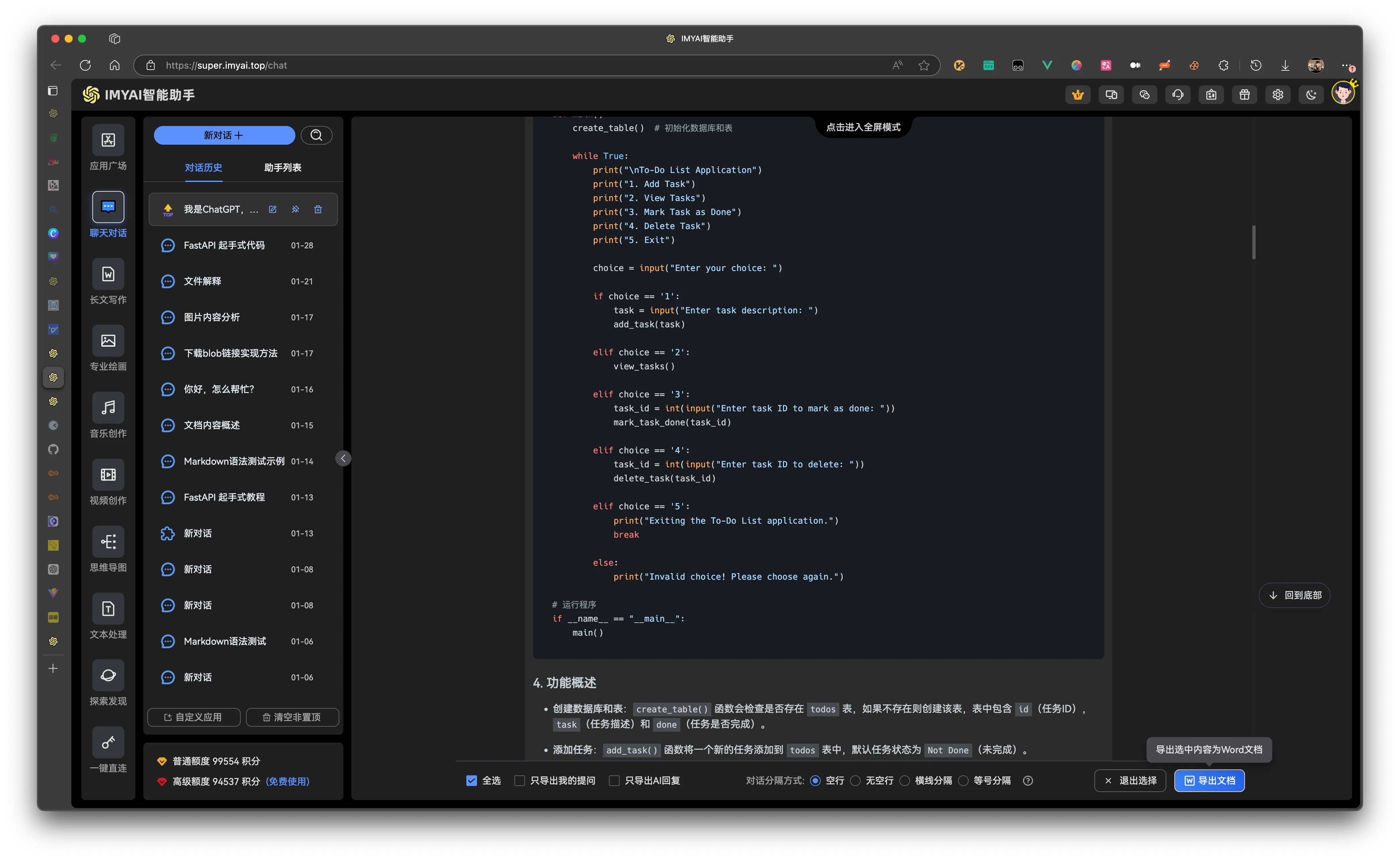The width and height of the screenshot is (1400, 860).
Task: Click the headset customer service icon
Action: coord(1178,95)
